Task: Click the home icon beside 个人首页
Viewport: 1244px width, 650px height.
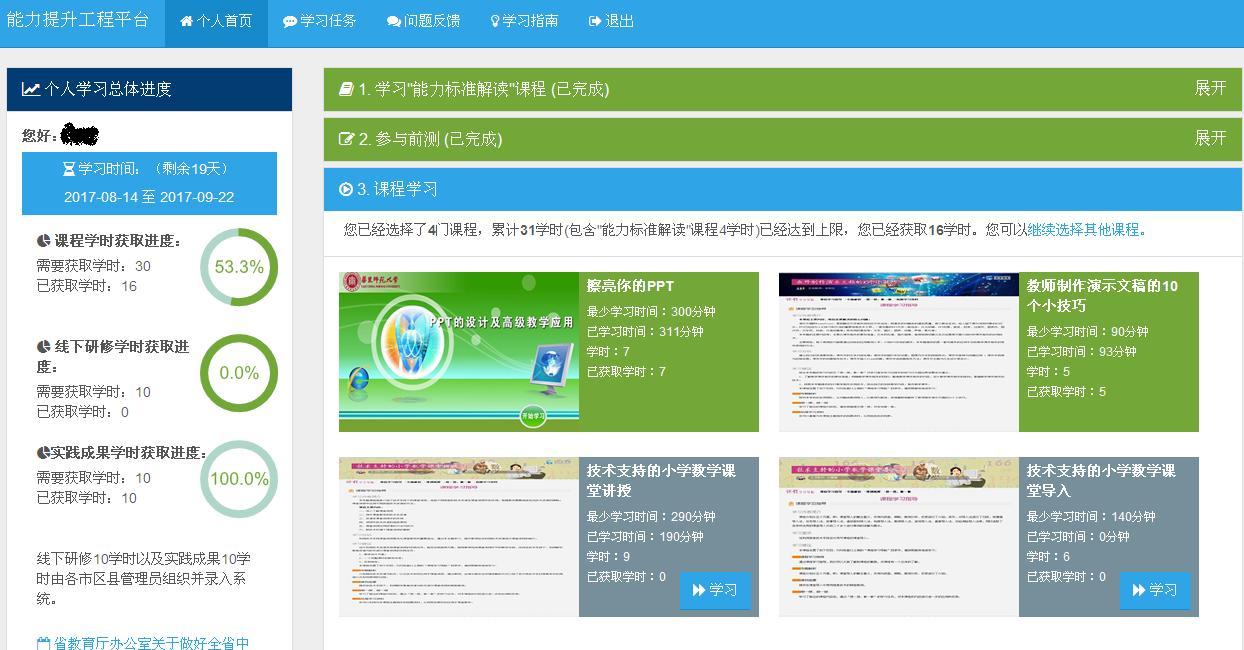Action: click(x=186, y=21)
